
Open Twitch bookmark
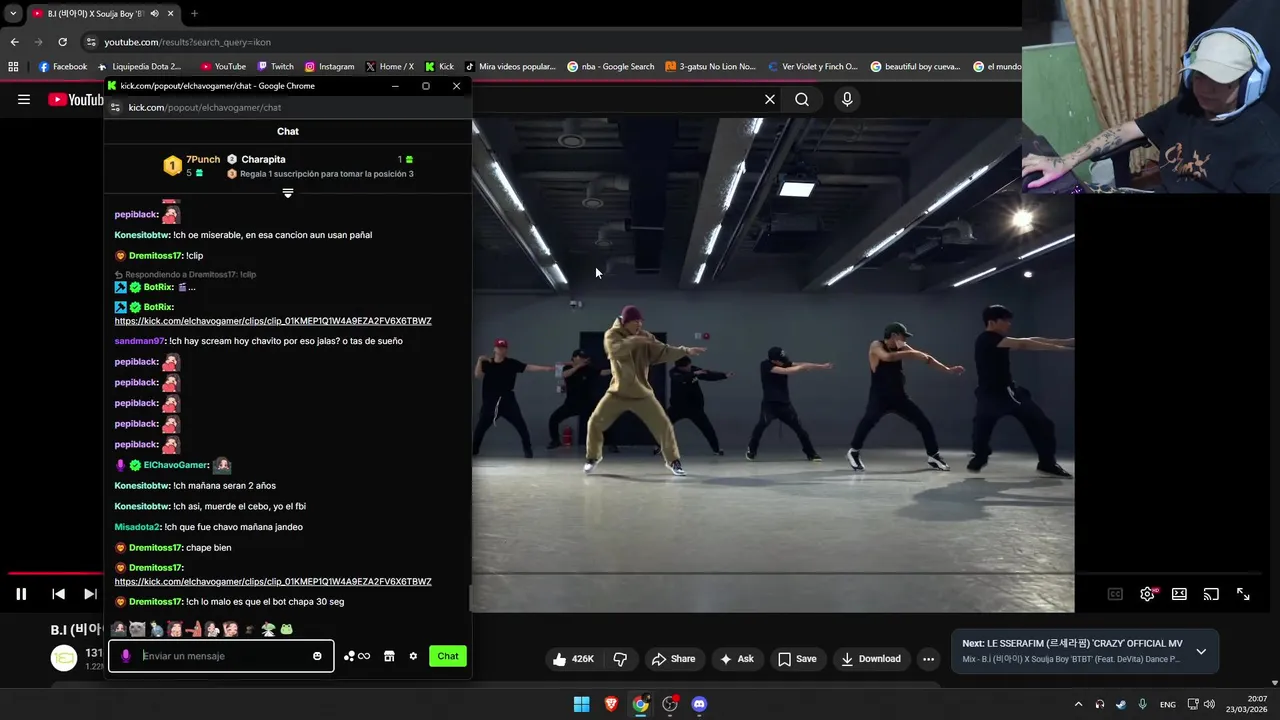click(275, 67)
